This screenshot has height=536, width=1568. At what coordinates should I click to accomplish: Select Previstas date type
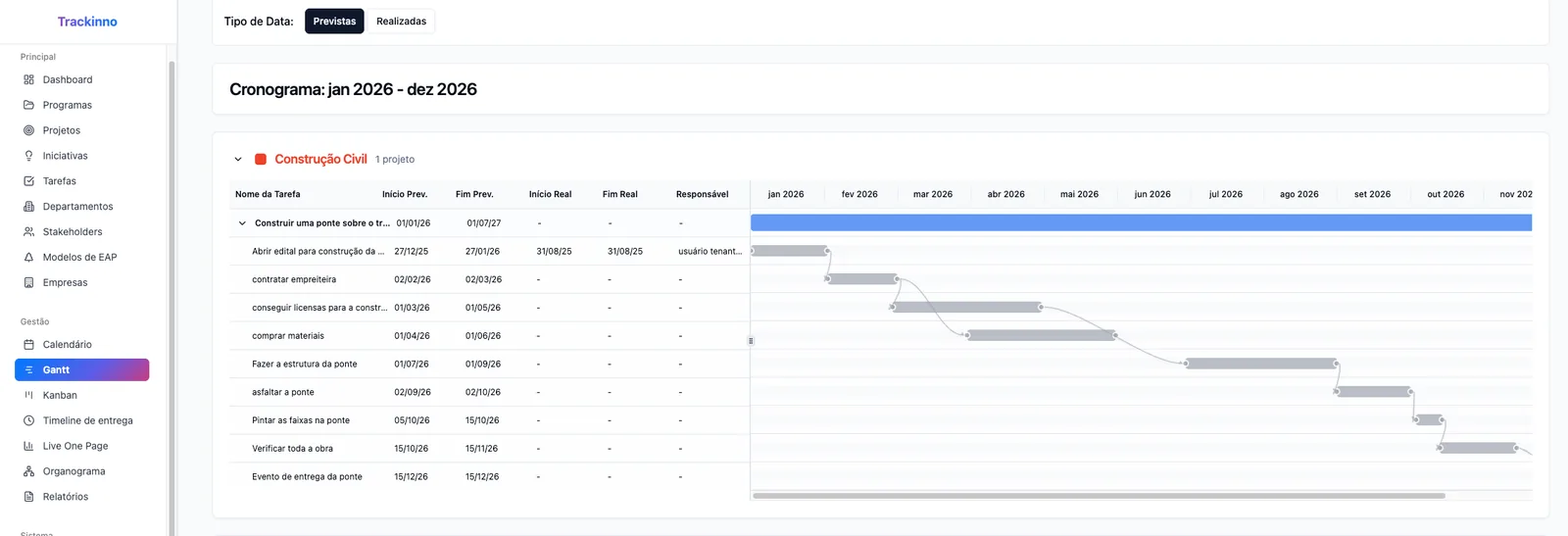334,22
